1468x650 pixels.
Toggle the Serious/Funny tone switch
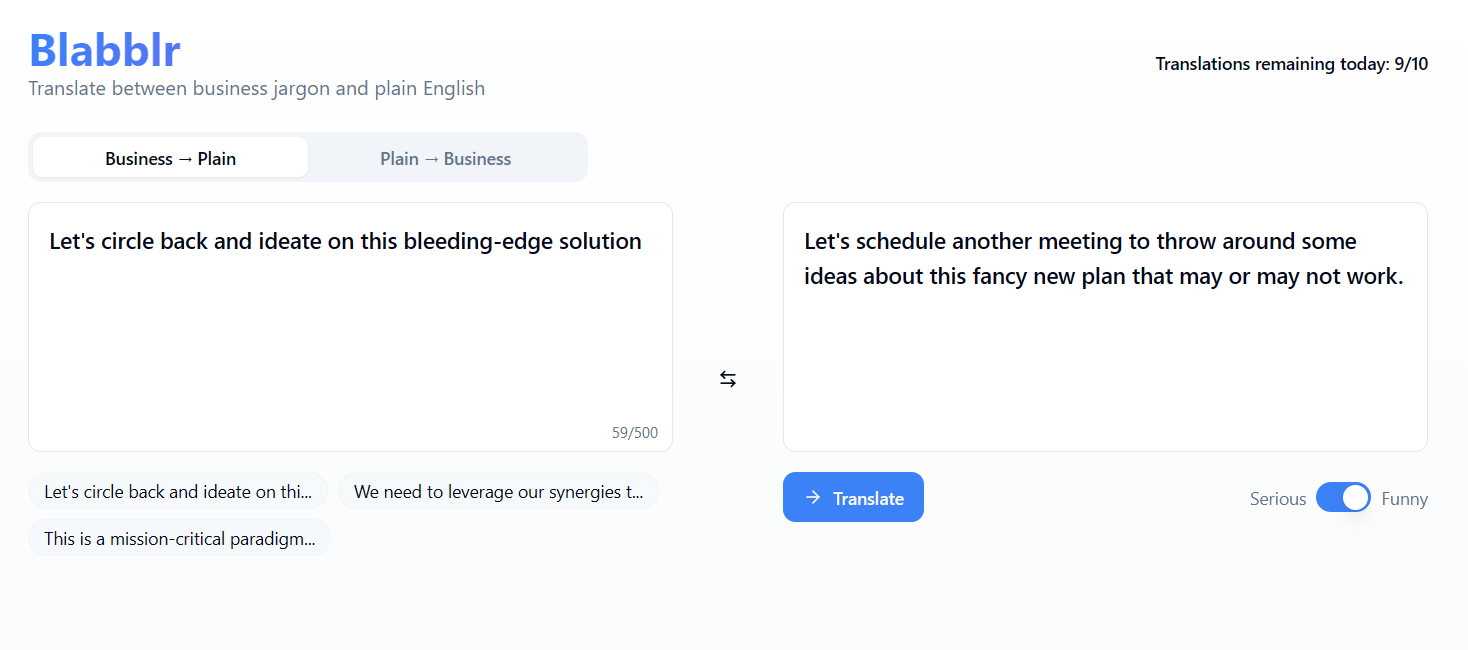[x=1343, y=498]
